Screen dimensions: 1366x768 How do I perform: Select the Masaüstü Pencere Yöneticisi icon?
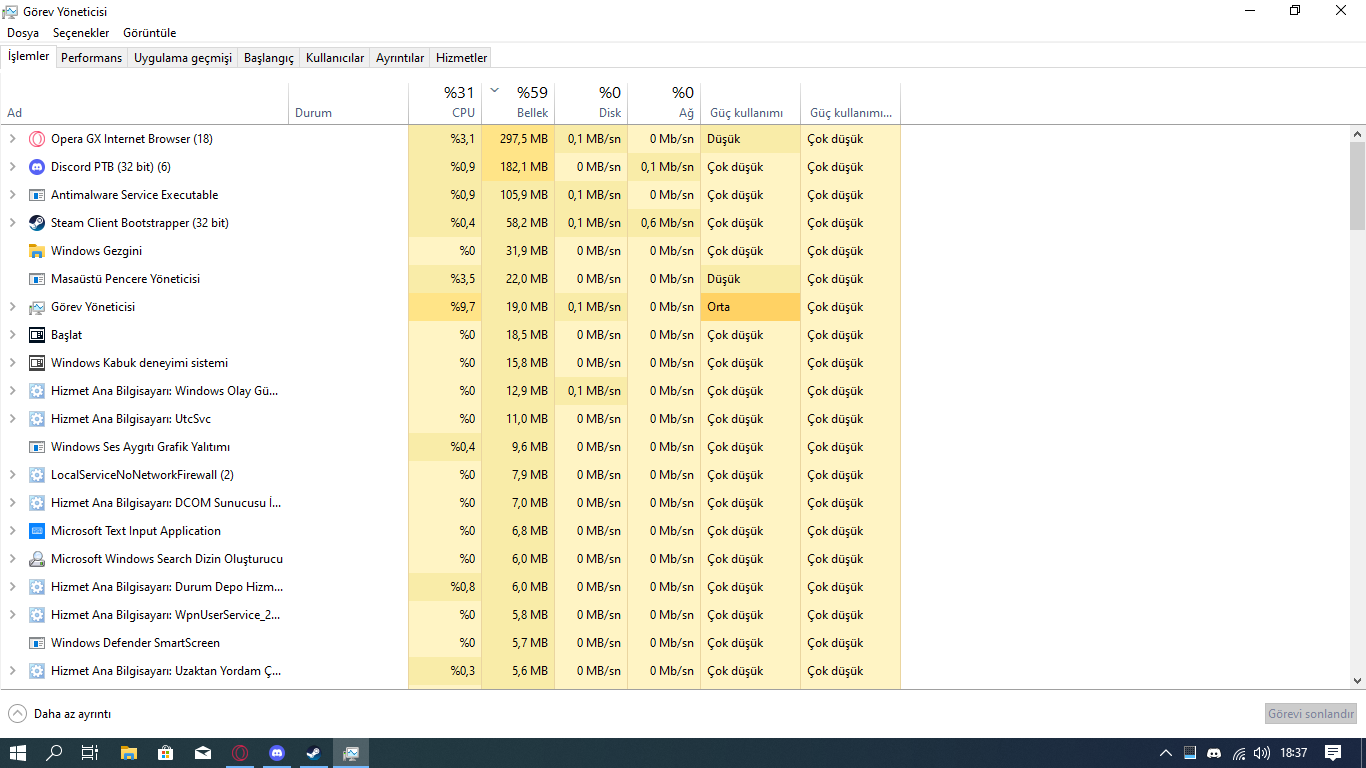coord(37,279)
